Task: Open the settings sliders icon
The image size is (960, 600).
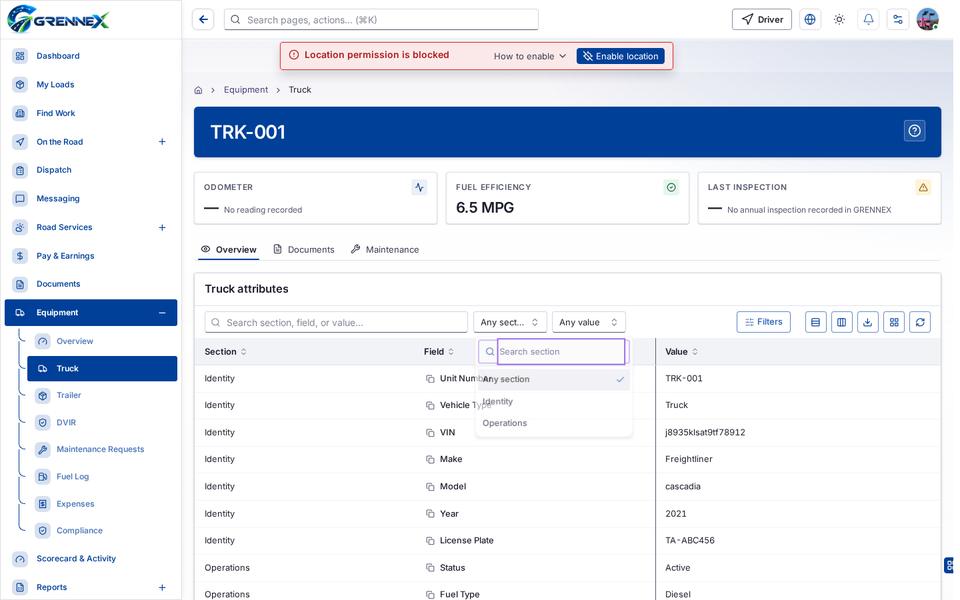Action: 898,20
